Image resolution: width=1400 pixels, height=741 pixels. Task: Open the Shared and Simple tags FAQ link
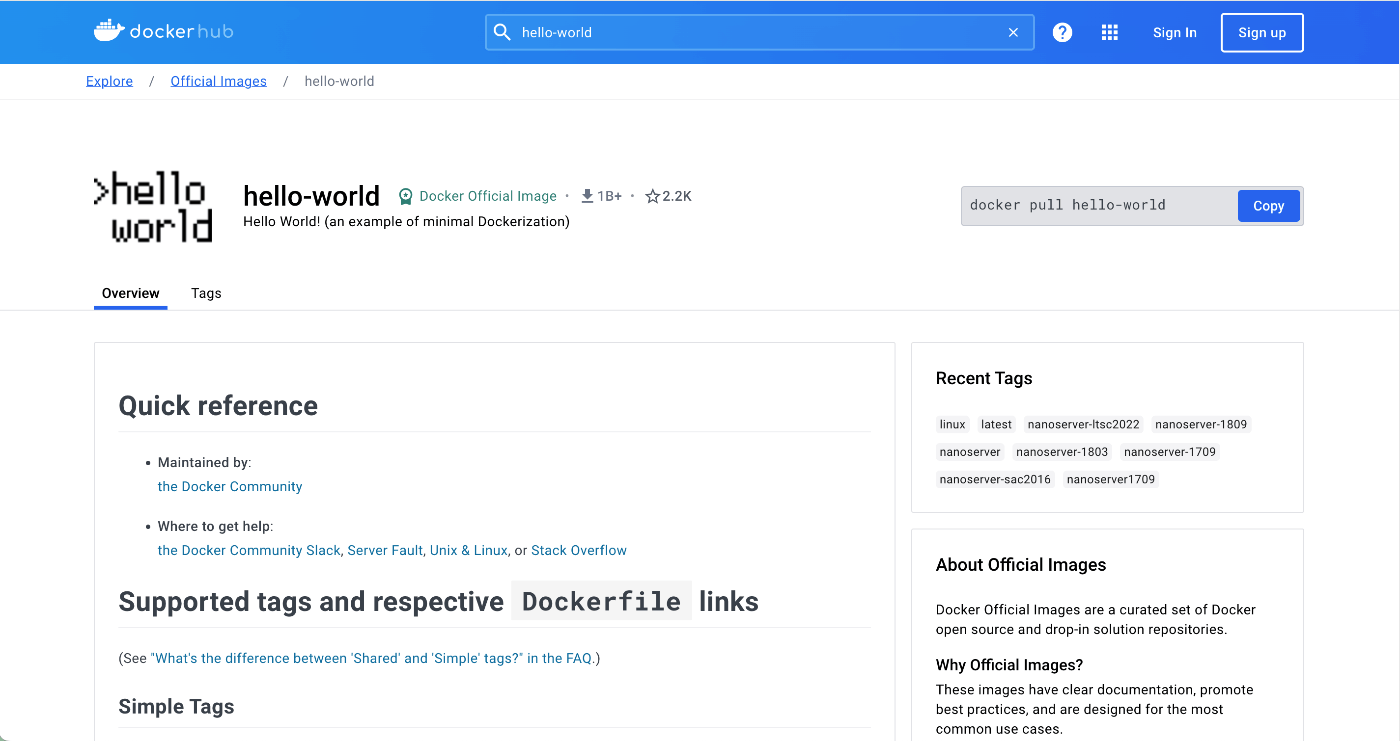(373, 658)
